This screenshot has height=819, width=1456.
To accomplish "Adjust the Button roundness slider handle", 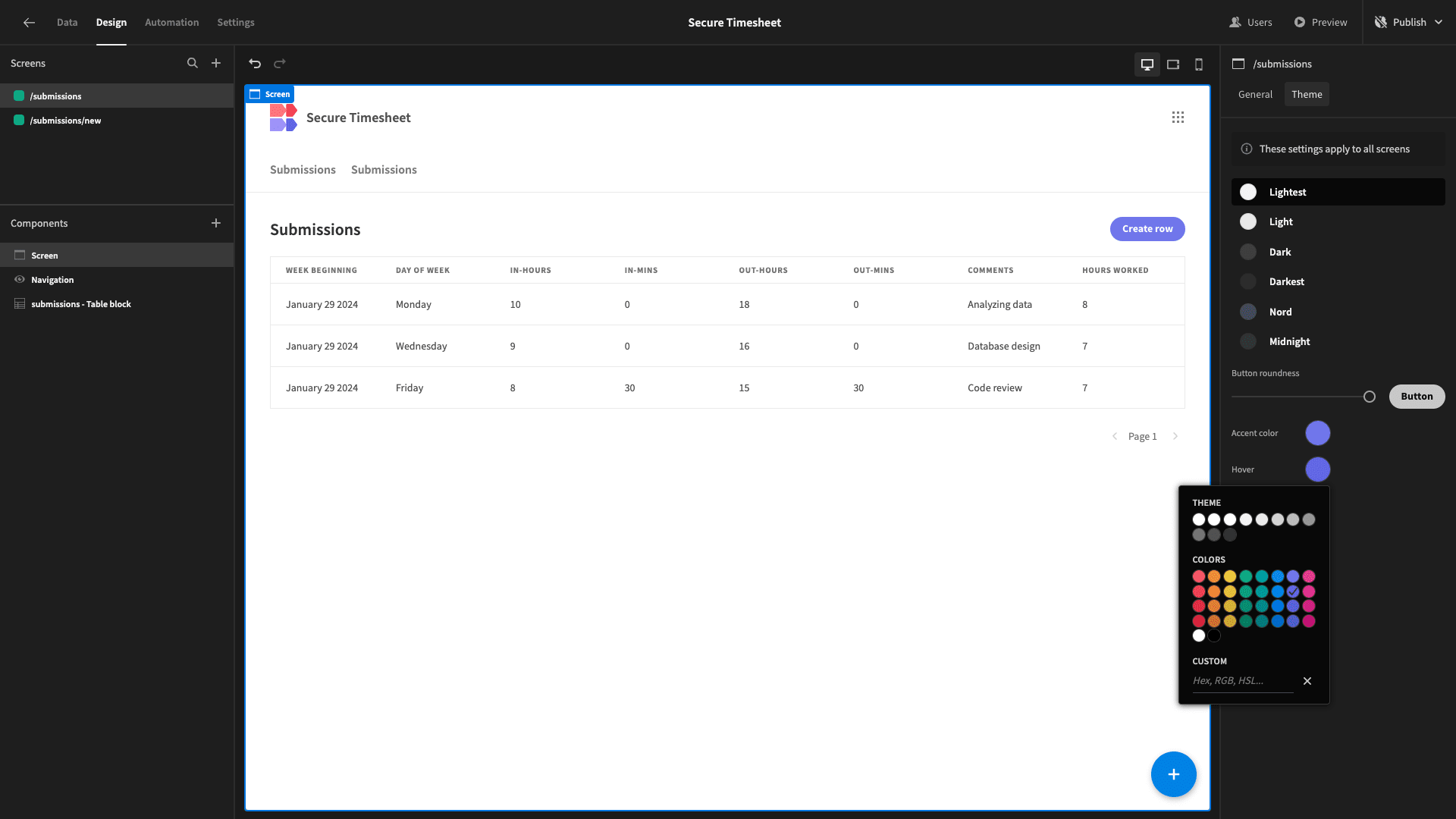I will (x=1370, y=397).
